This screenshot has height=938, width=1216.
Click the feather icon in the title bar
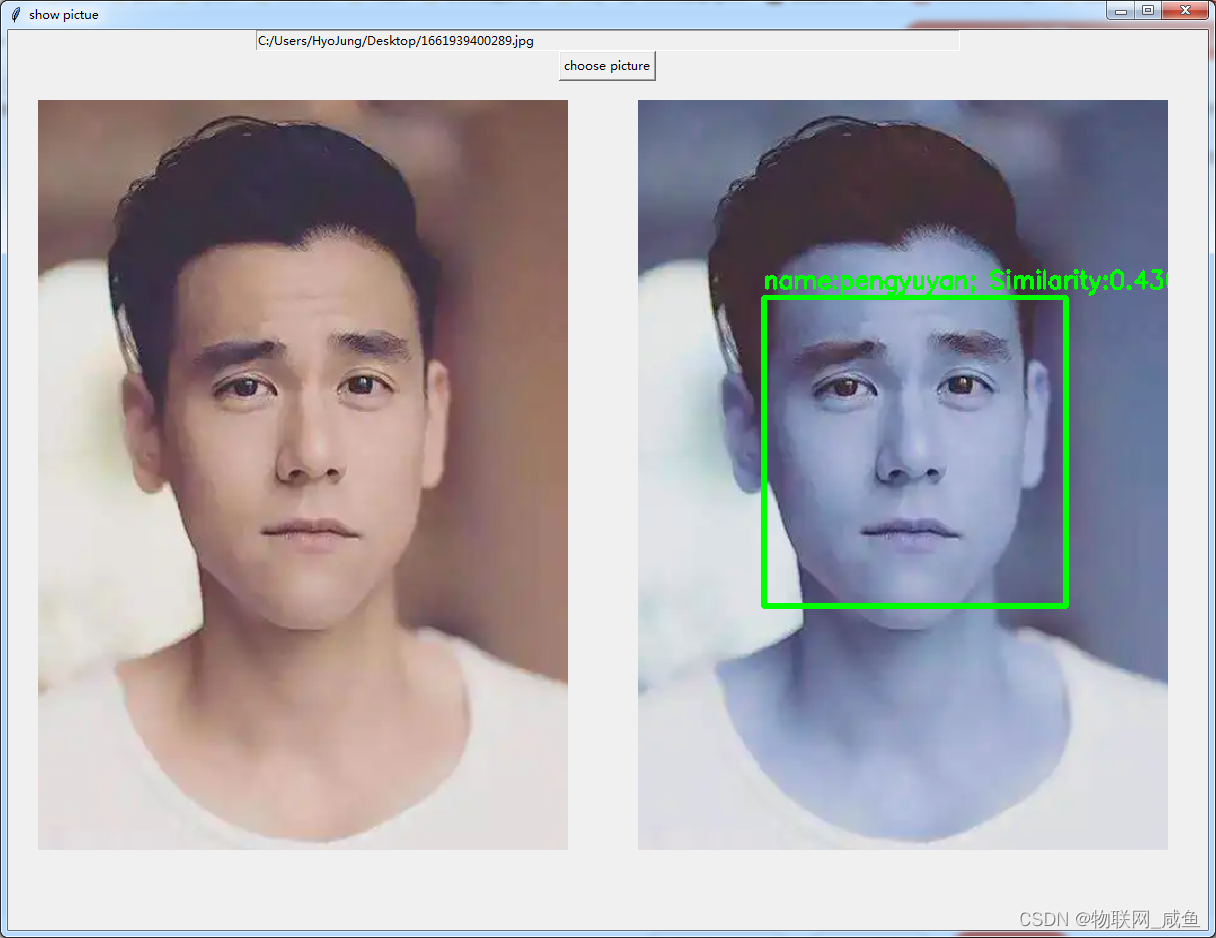pos(15,14)
